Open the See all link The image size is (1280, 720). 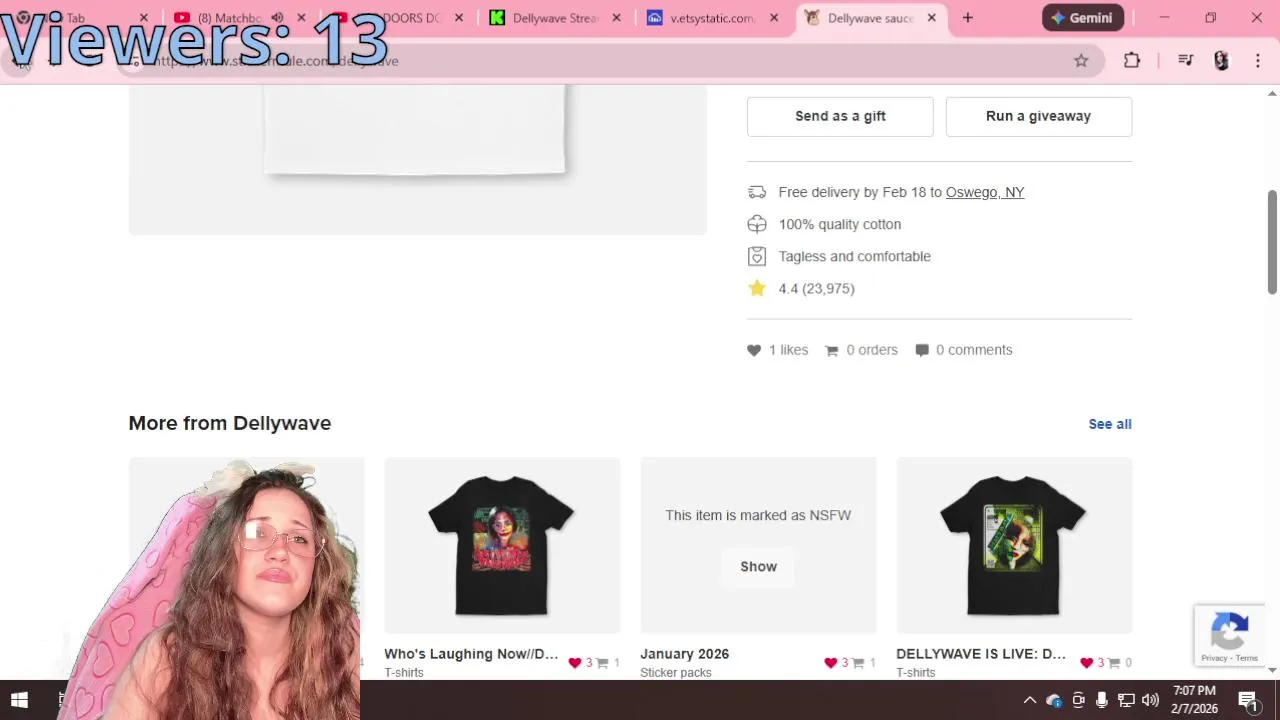coord(1110,424)
